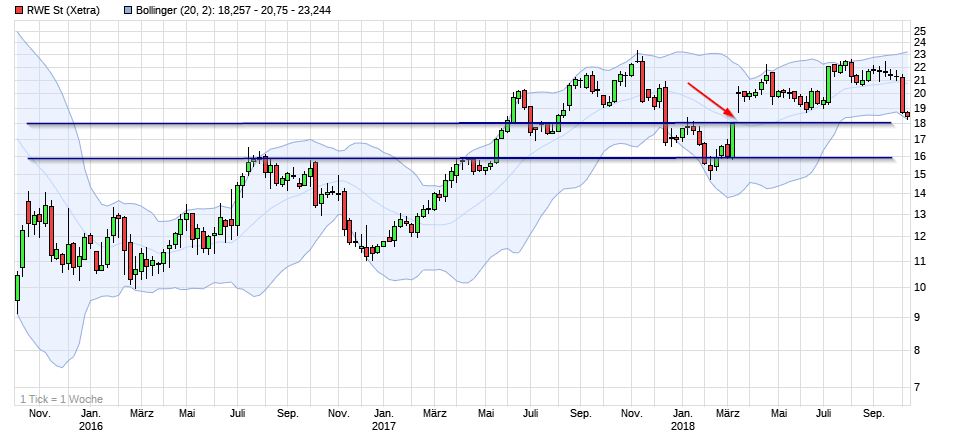Screen dimensions: 963x432
Task: Click the 2018 year label on time axis
Action: 682,424
